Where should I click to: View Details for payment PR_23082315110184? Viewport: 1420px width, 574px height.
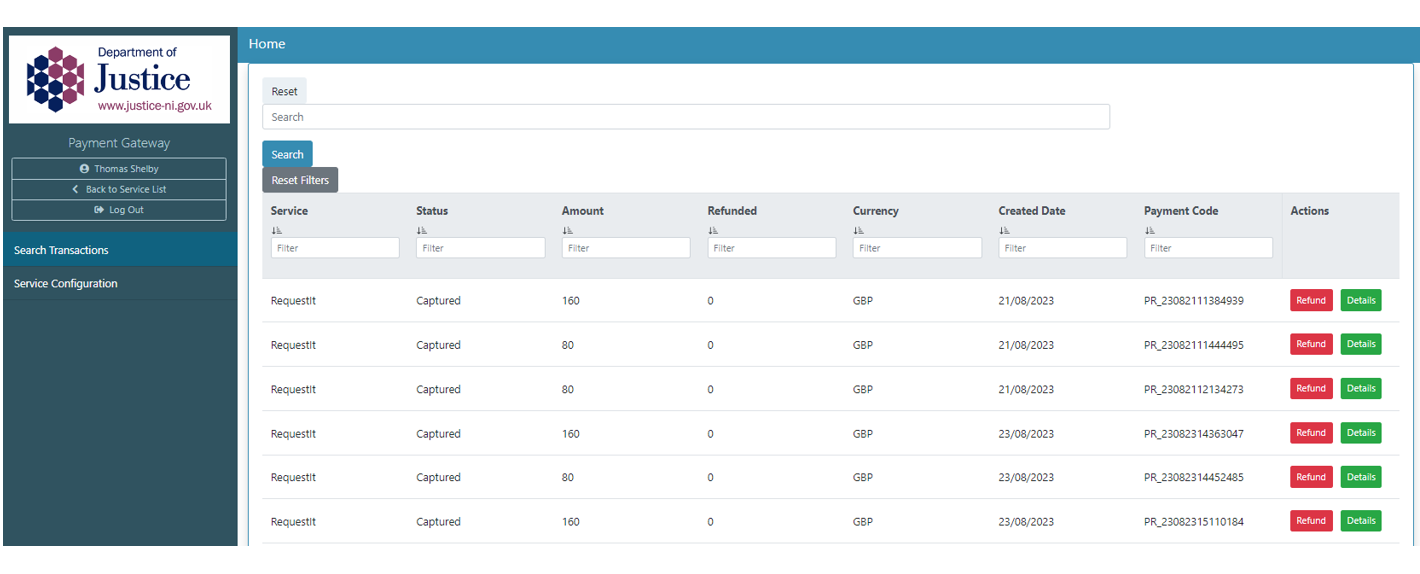1360,521
